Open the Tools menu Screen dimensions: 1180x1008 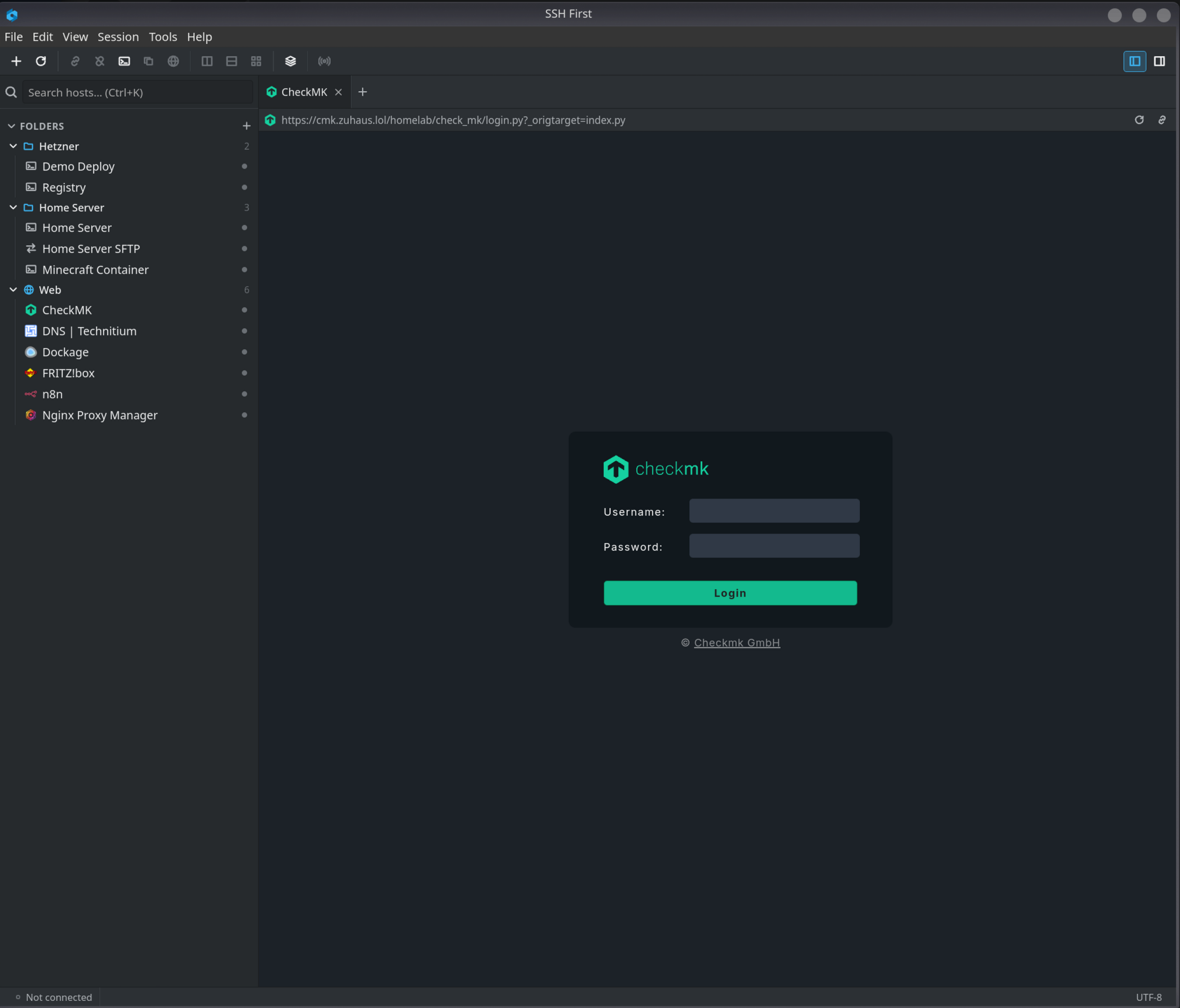click(x=163, y=37)
